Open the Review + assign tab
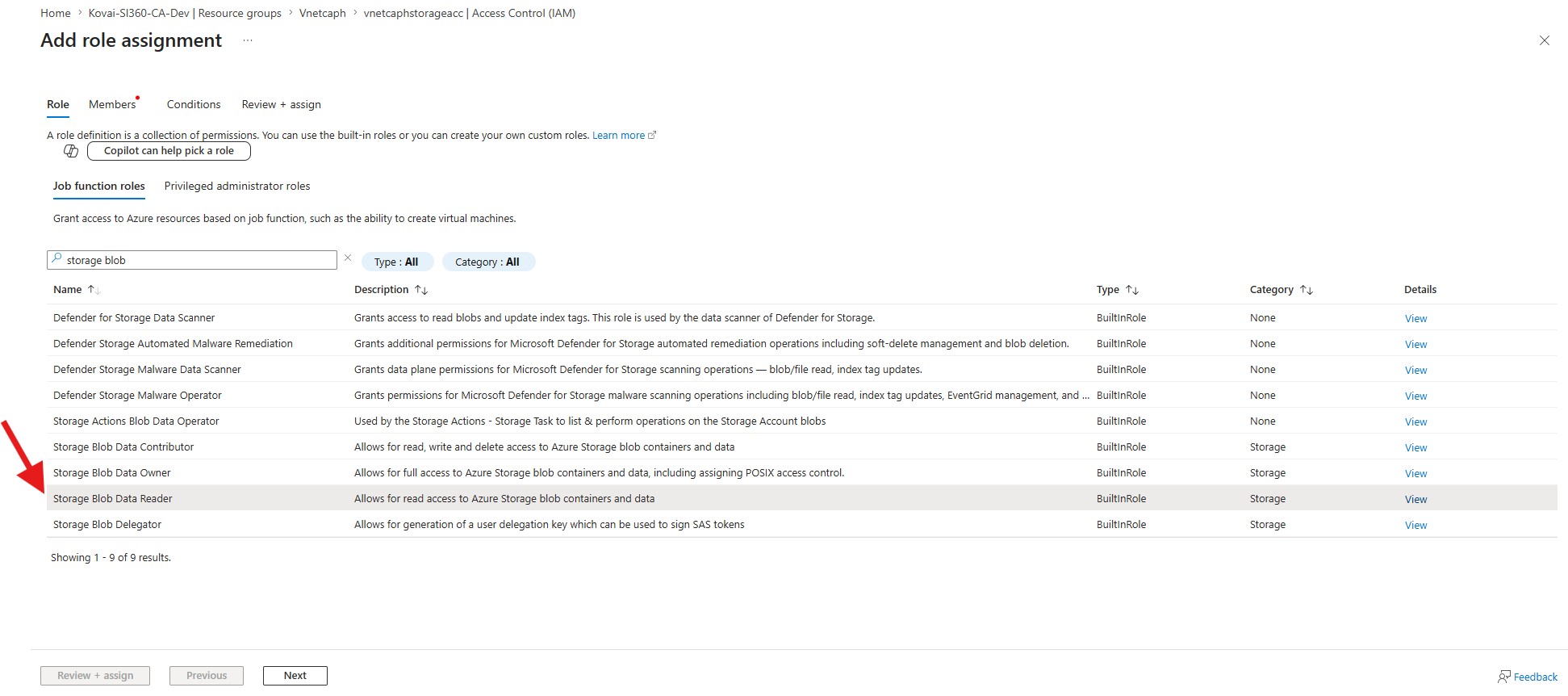 pyautogui.click(x=282, y=105)
